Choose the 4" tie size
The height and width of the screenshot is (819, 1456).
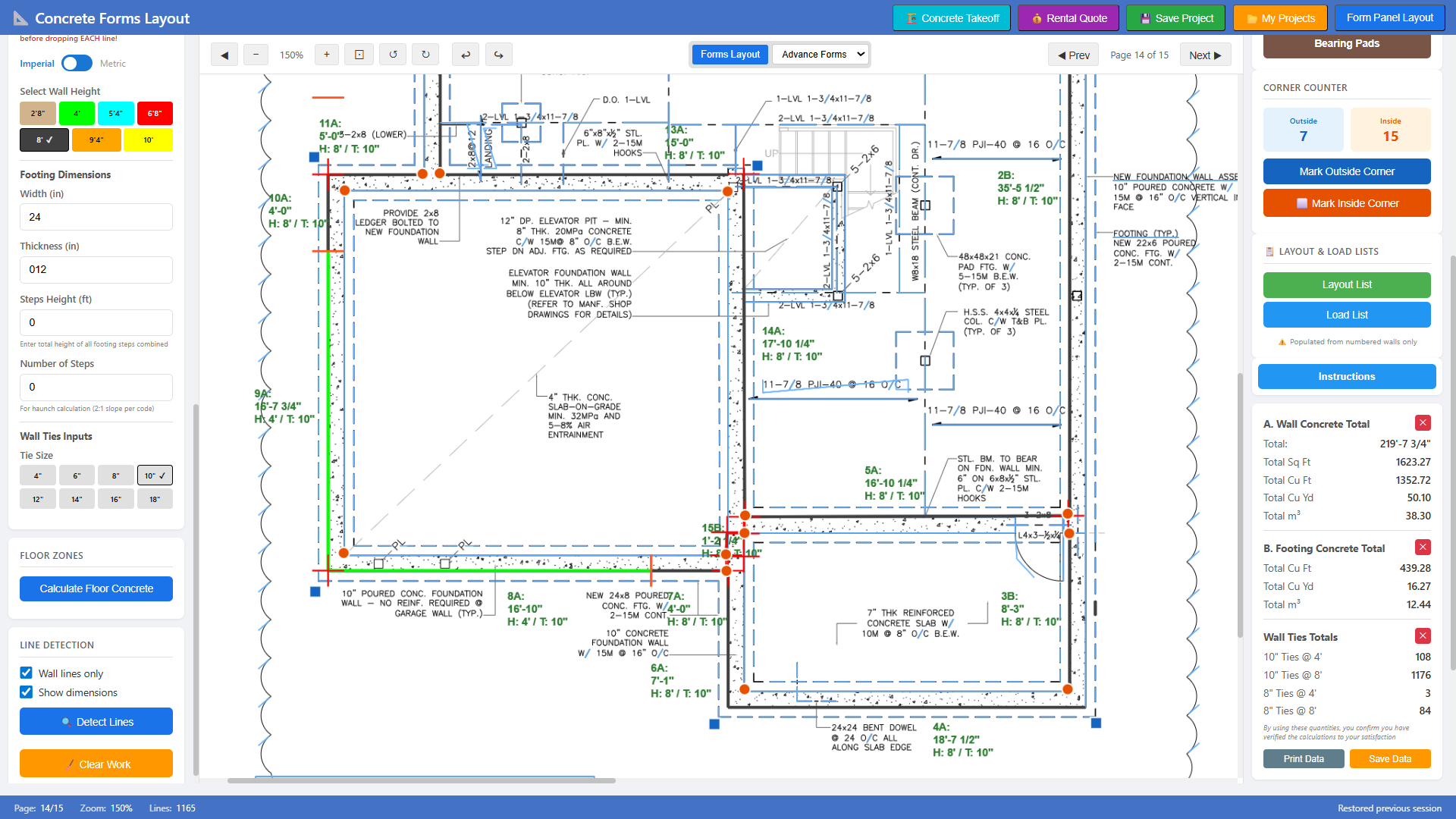point(38,475)
